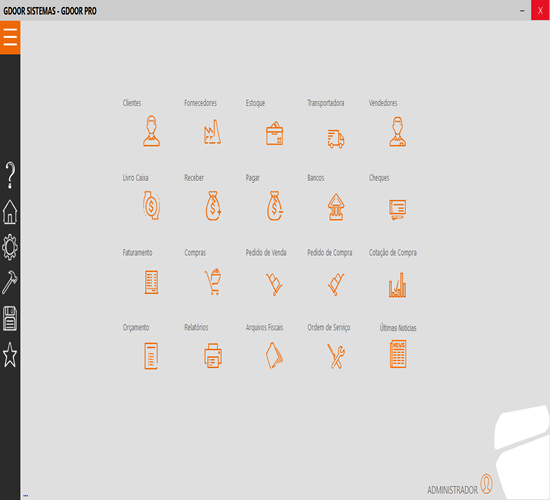The height and width of the screenshot is (500, 550).
Task: Open the Transportadora truck icon
Action: 336,139
